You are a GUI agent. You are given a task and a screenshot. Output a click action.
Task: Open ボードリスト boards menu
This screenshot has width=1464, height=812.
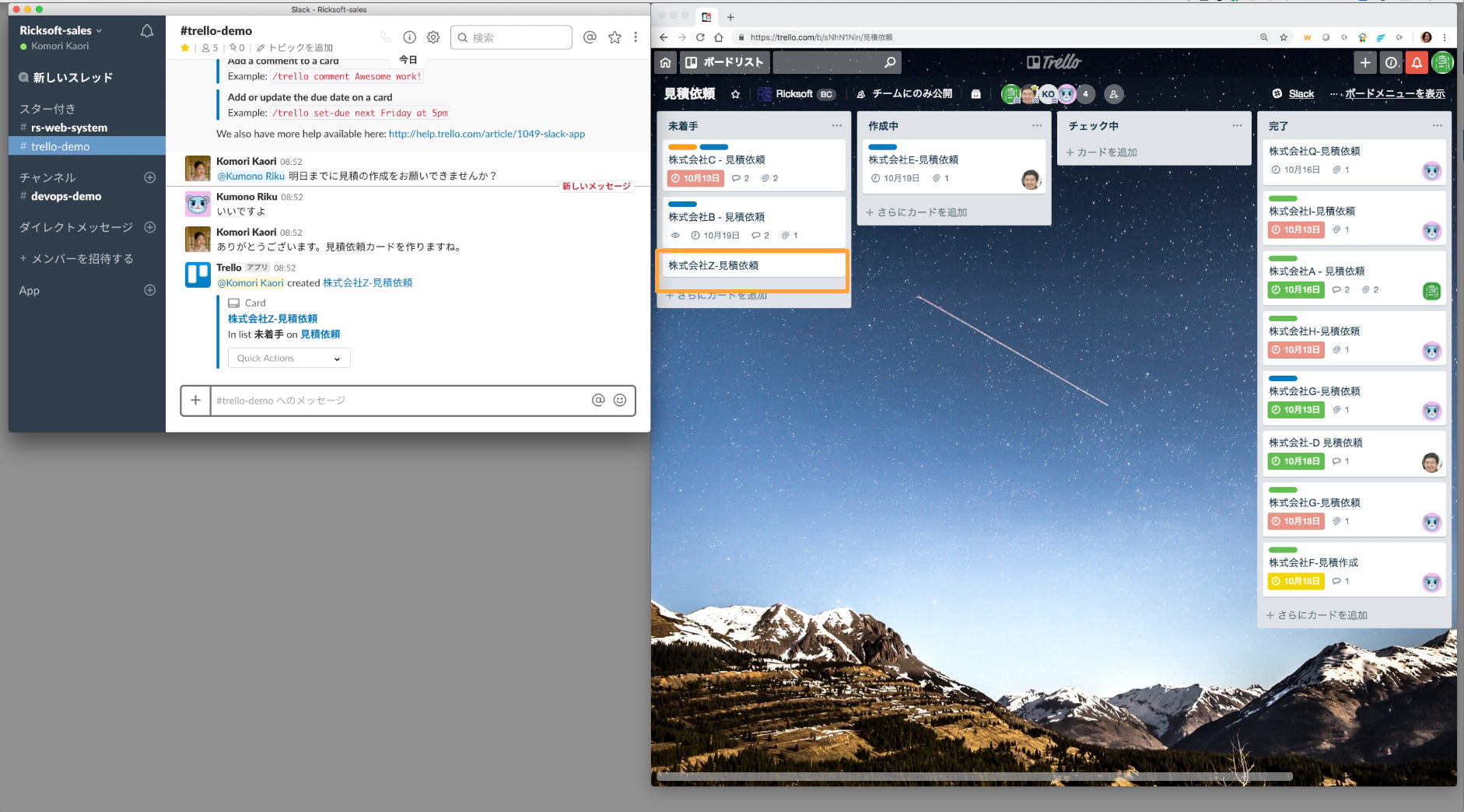point(724,62)
